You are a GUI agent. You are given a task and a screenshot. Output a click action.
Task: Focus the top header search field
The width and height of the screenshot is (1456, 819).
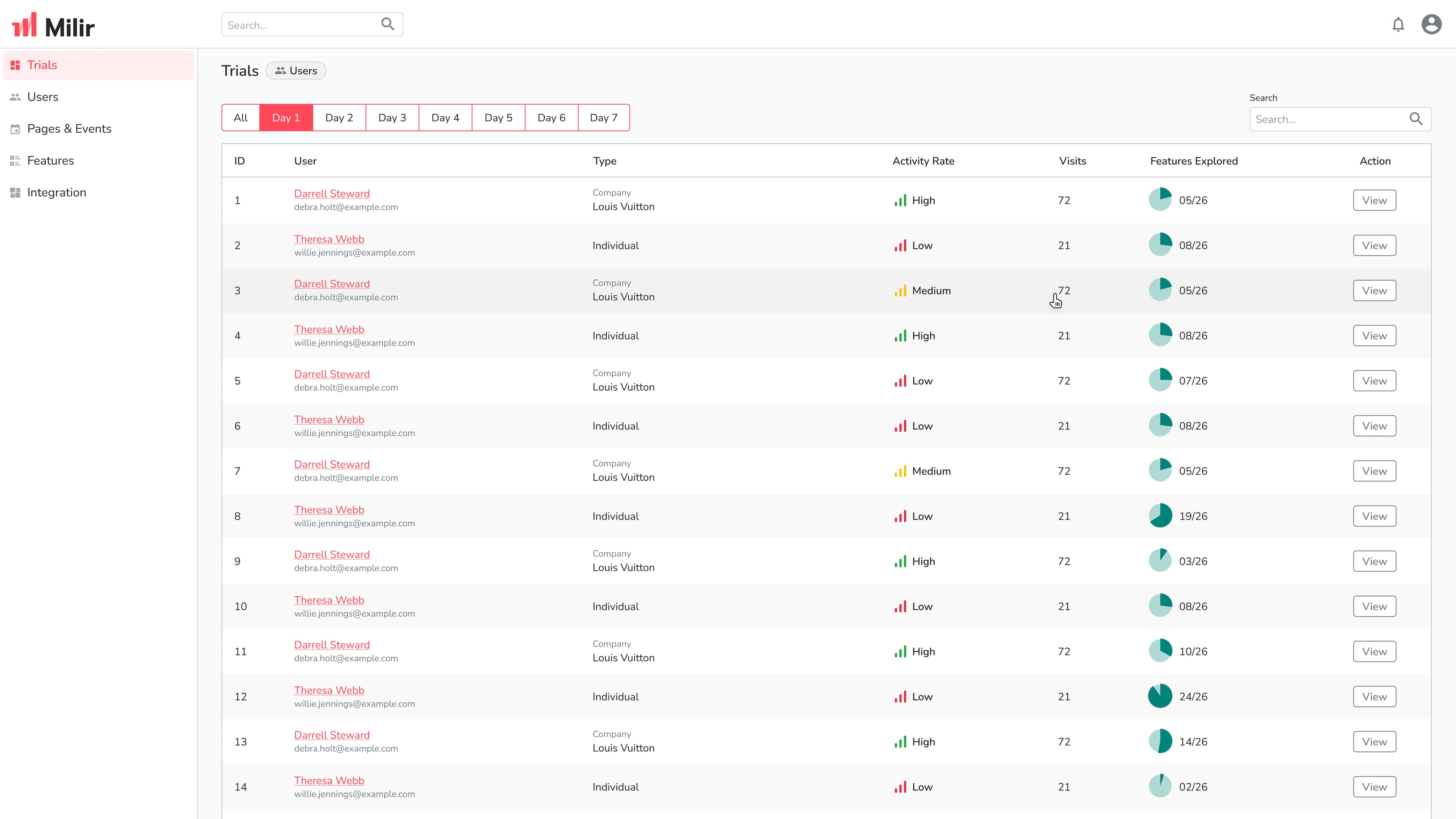(312, 24)
